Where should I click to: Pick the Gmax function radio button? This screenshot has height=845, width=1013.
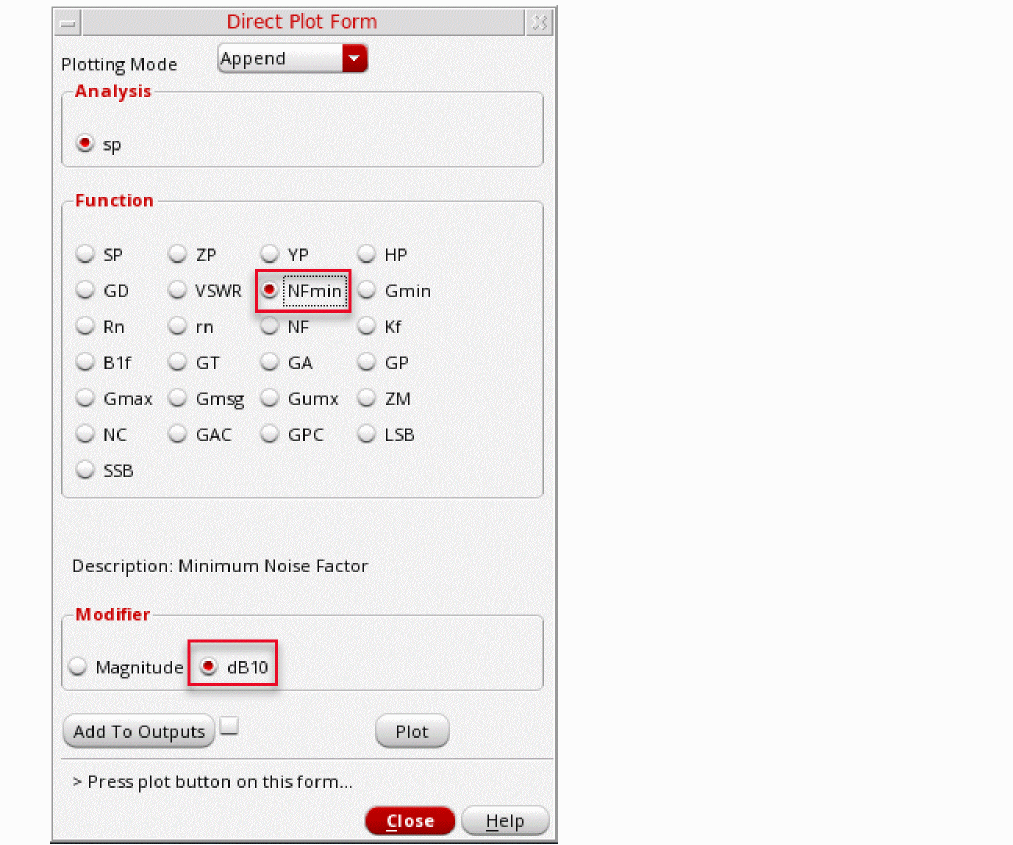click(85, 398)
